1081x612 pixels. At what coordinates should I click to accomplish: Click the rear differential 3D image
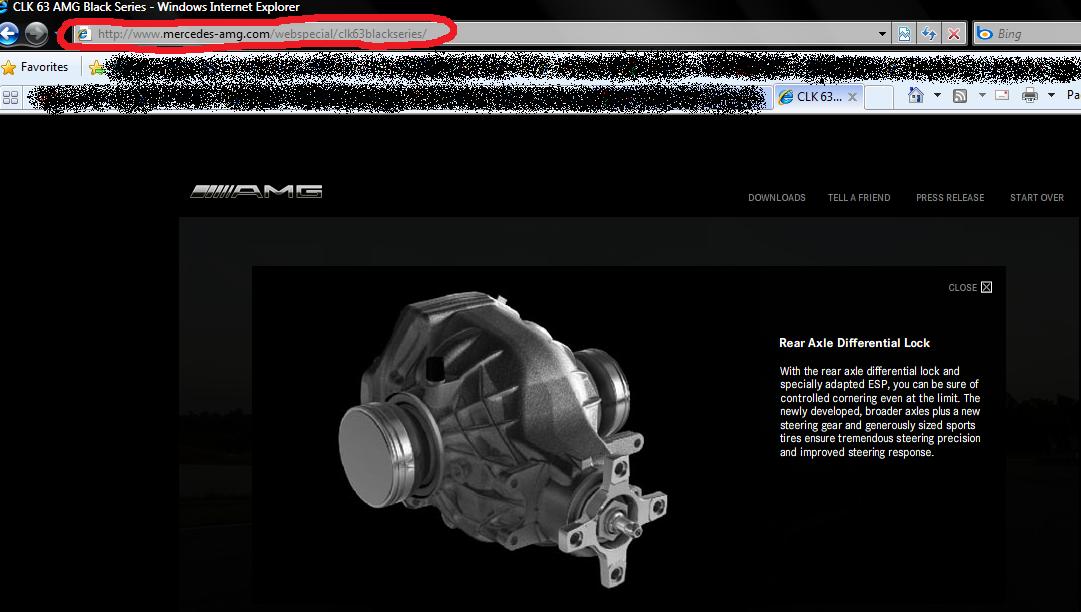coord(503,438)
